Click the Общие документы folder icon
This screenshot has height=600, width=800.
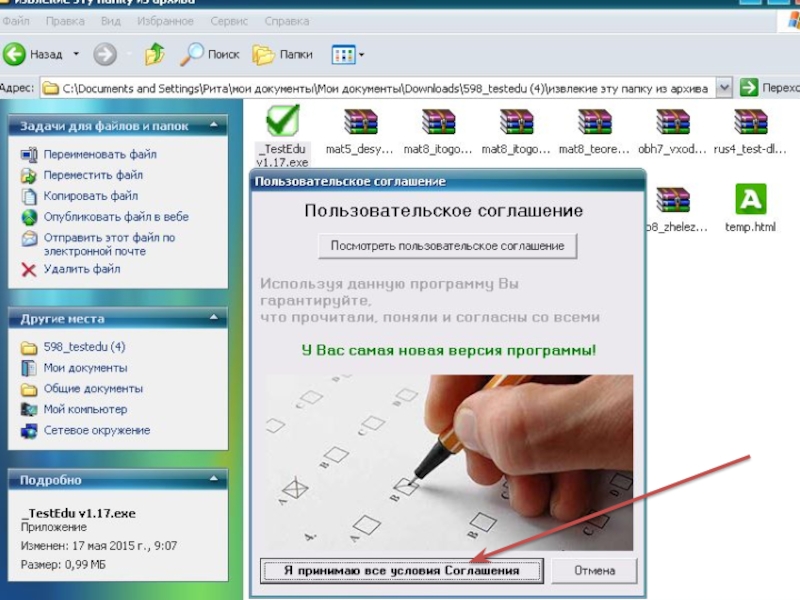click(x=29, y=390)
